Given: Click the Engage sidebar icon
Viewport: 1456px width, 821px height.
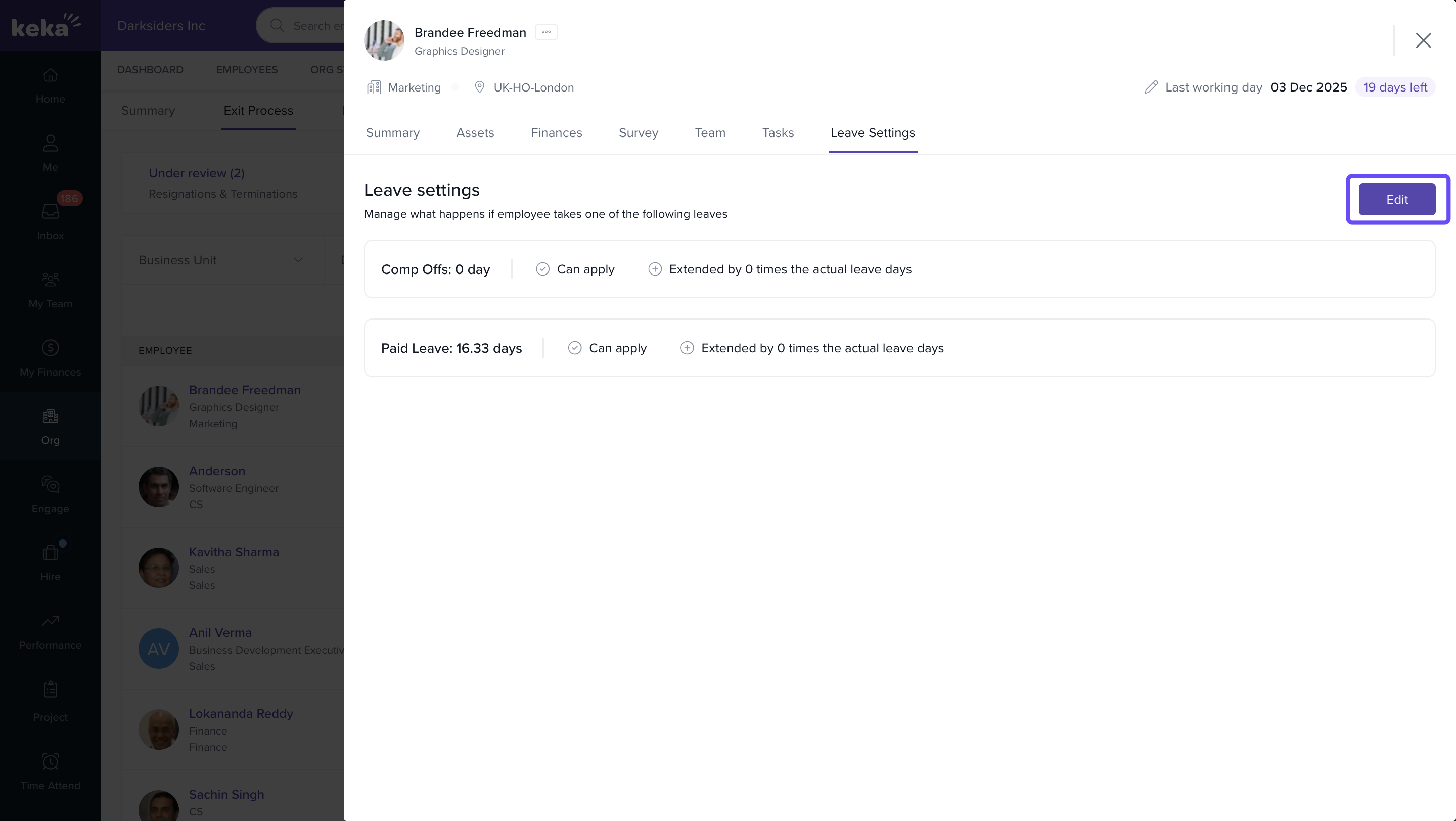Looking at the screenshot, I should (x=51, y=485).
